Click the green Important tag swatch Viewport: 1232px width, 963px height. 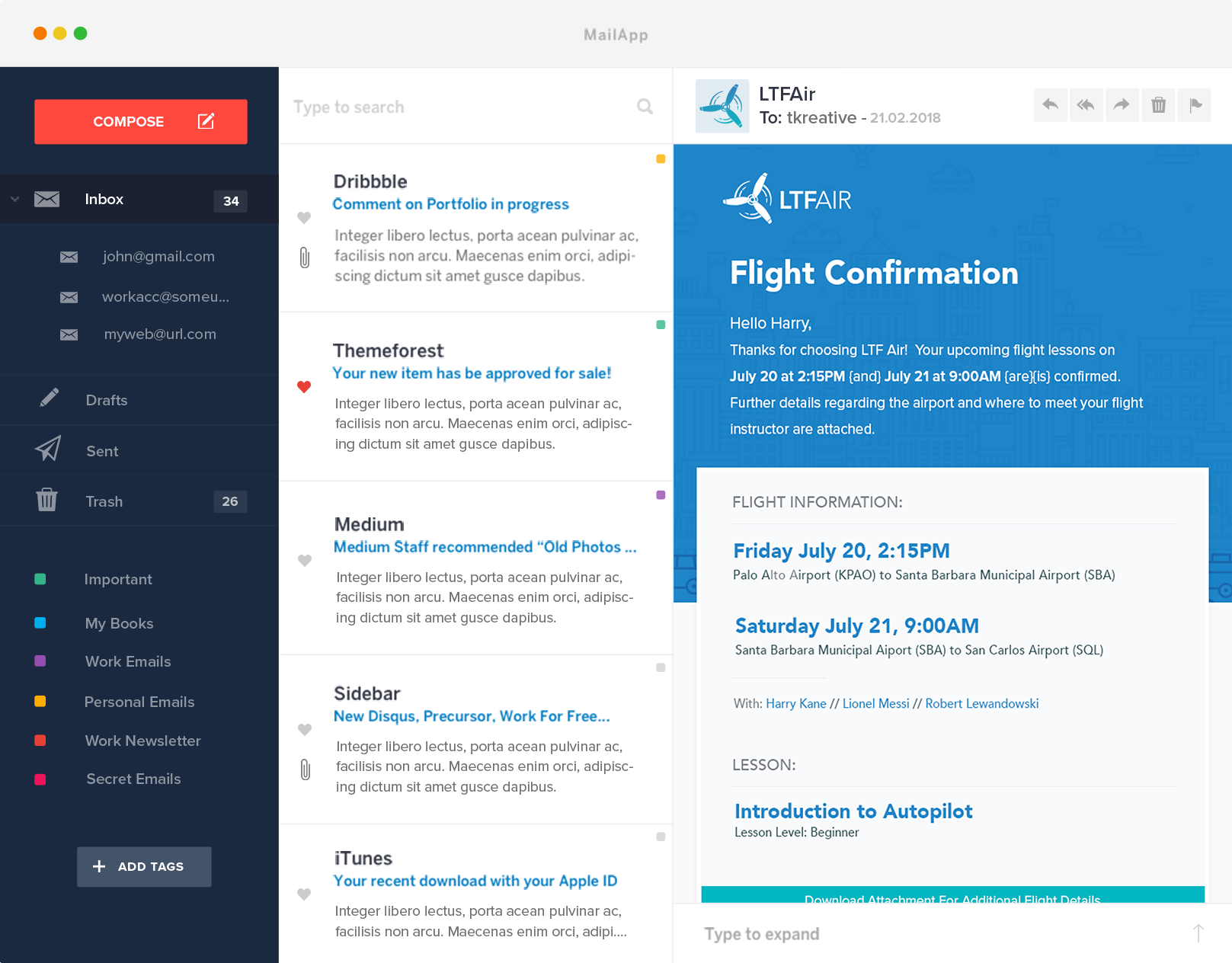pos(40,579)
